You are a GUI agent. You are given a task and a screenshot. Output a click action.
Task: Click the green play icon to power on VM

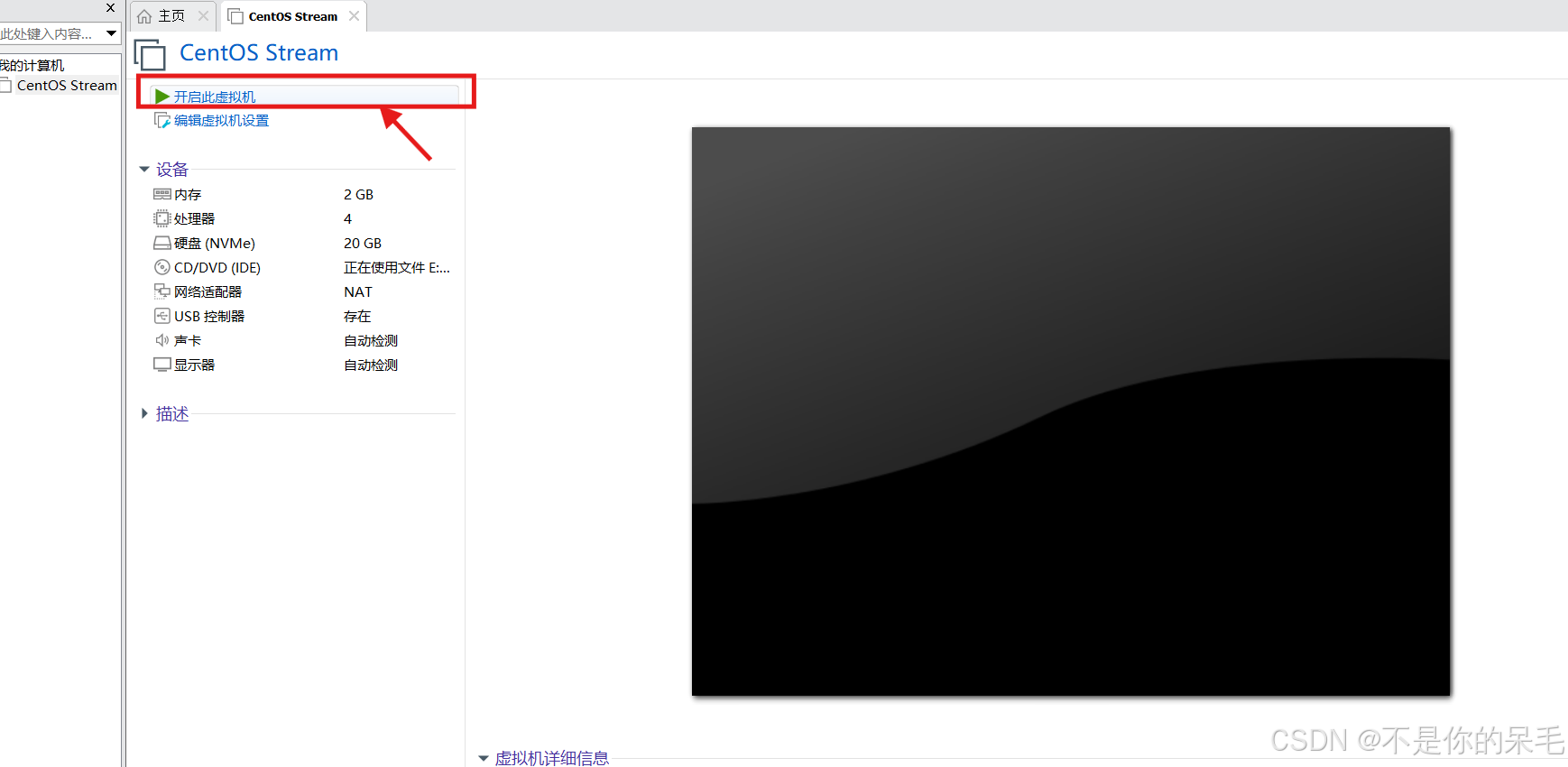pyautogui.click(x=162, y=97)
